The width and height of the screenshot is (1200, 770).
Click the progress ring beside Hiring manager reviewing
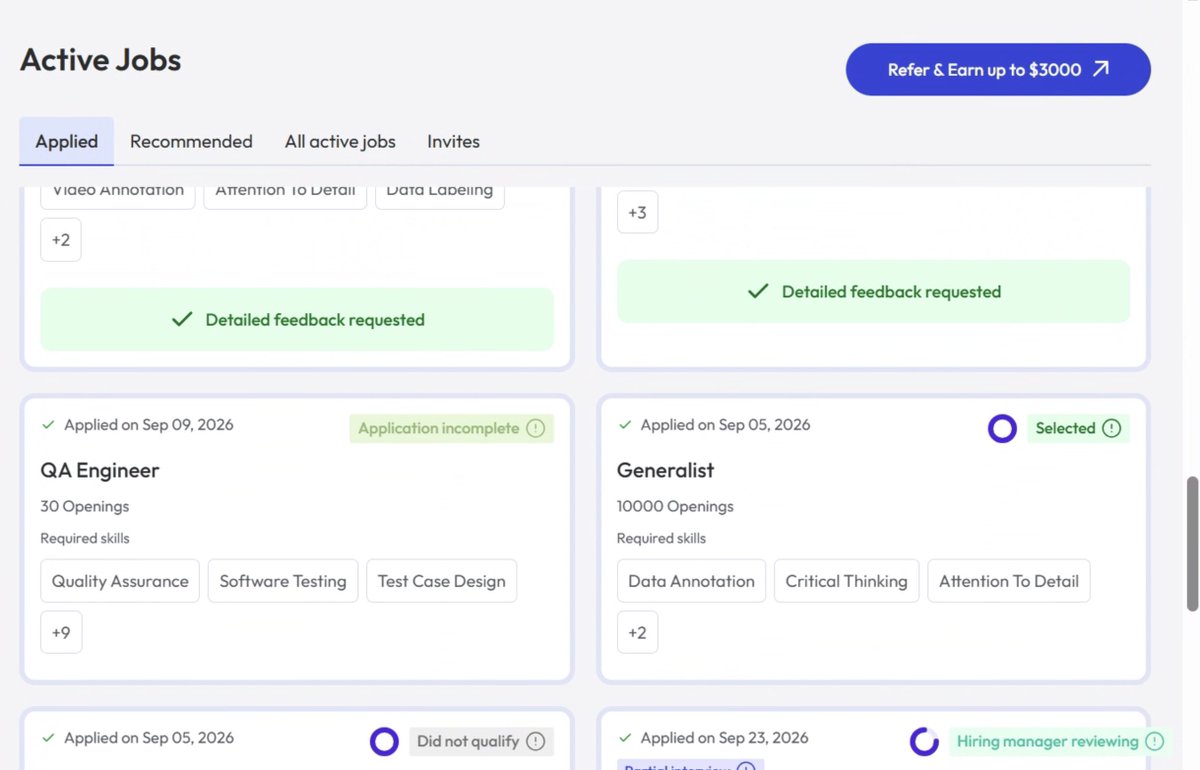point(924,741)
